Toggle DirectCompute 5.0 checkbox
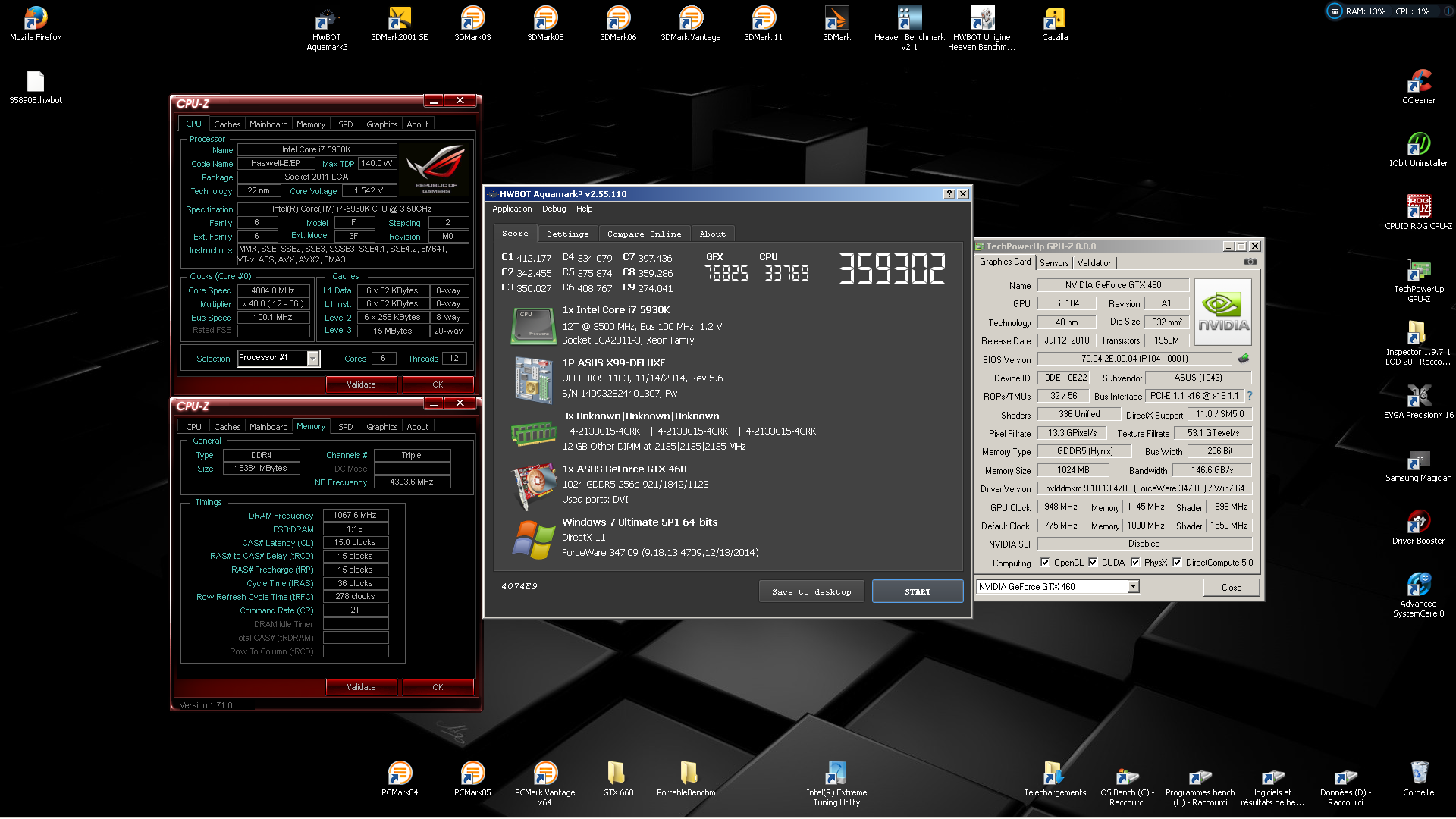 (1177, 563)
